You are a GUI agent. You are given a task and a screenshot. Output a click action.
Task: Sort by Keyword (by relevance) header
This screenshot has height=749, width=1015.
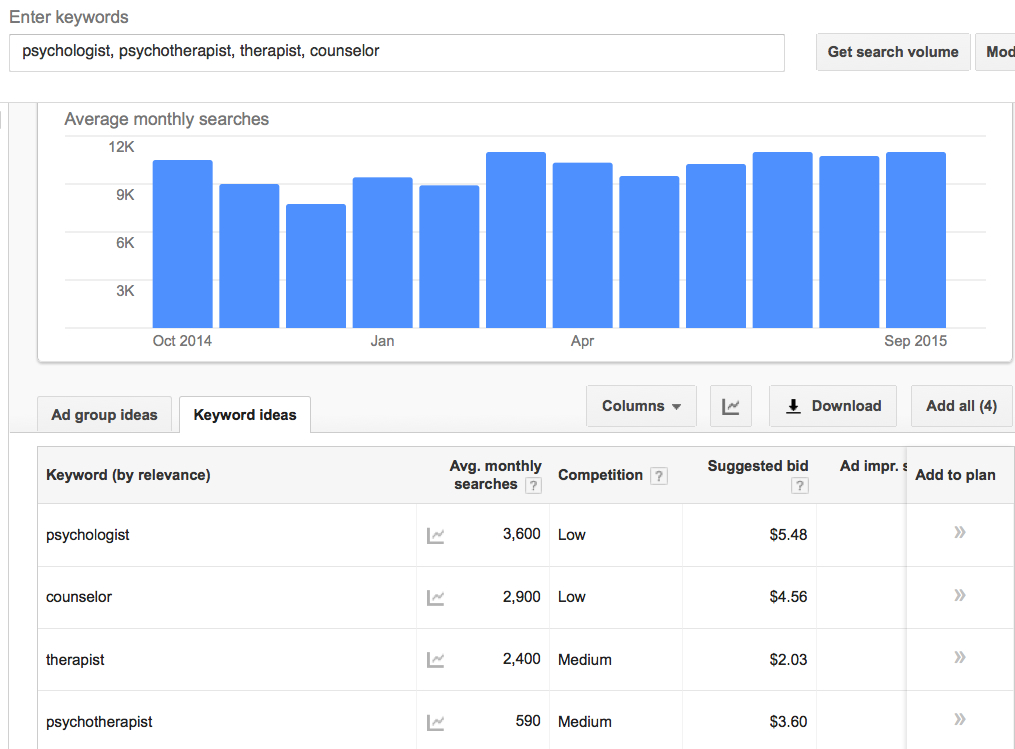click(x=128, y=475)
